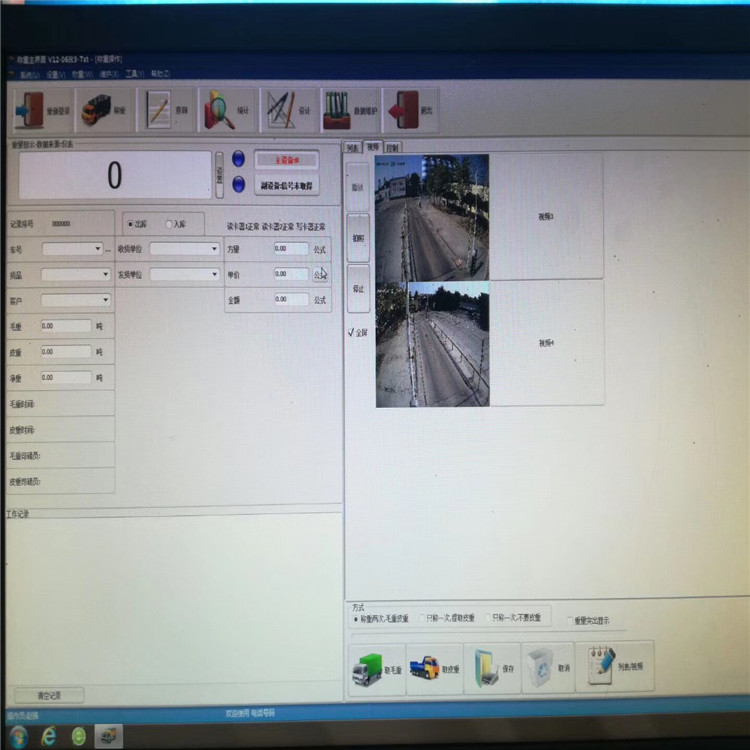This screenshot has height=750, width=750.
Task: Open the 维护 menu
Action: 109,74
